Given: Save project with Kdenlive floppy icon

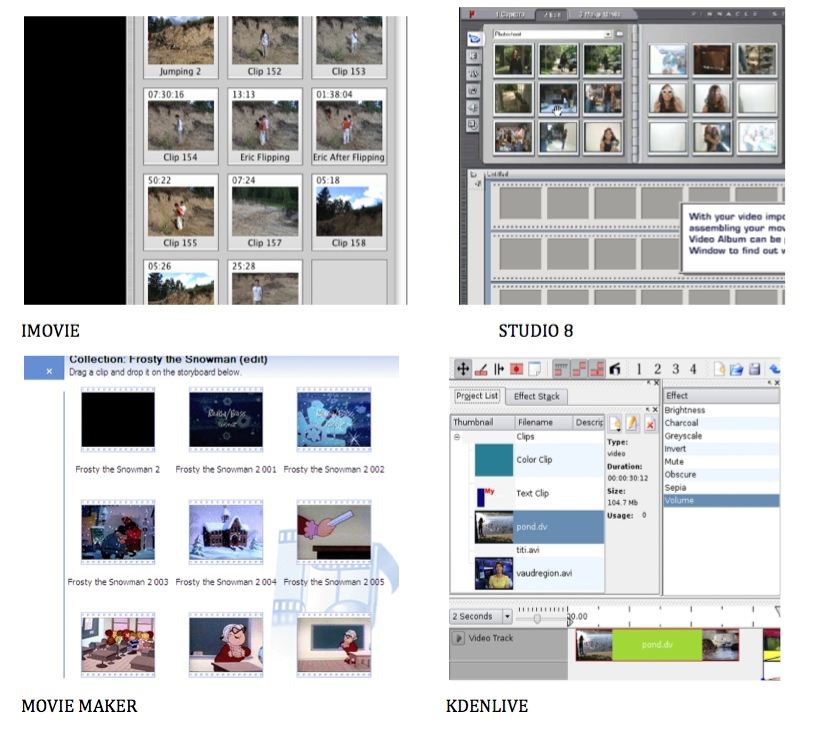Looking at the screenshot, I should point(754,369).
